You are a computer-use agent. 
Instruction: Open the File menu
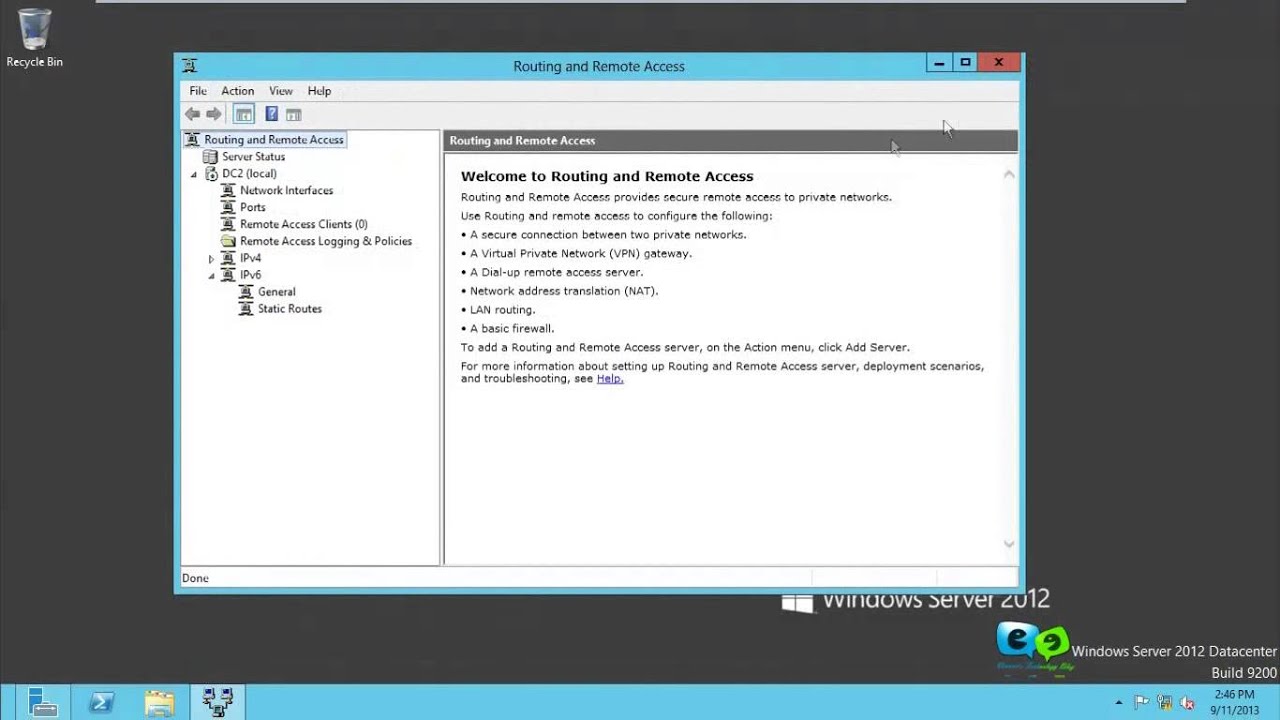[198, 91]
